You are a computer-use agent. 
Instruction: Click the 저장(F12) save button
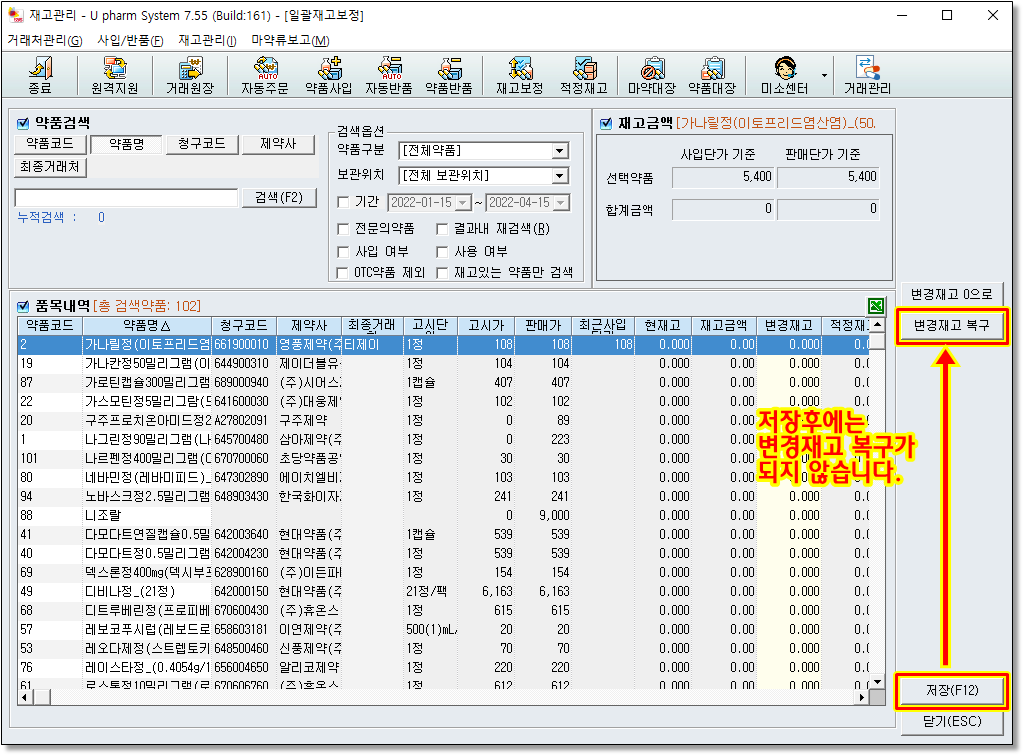[952, 690]
